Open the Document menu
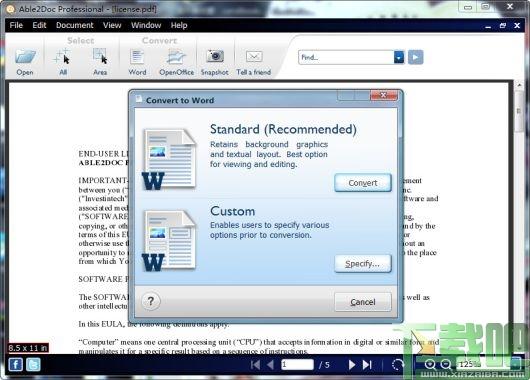This screenshot has height=380, width=530. coord(74,25)
